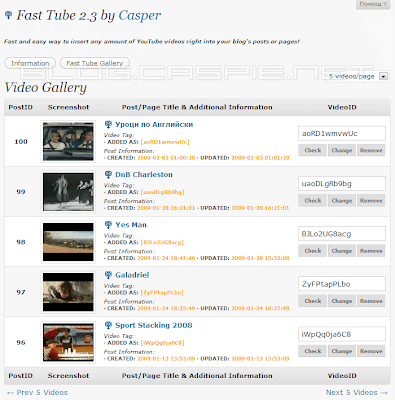Remove video from post 98
Screen dimensions: 395x400
(x=371, y=251)
